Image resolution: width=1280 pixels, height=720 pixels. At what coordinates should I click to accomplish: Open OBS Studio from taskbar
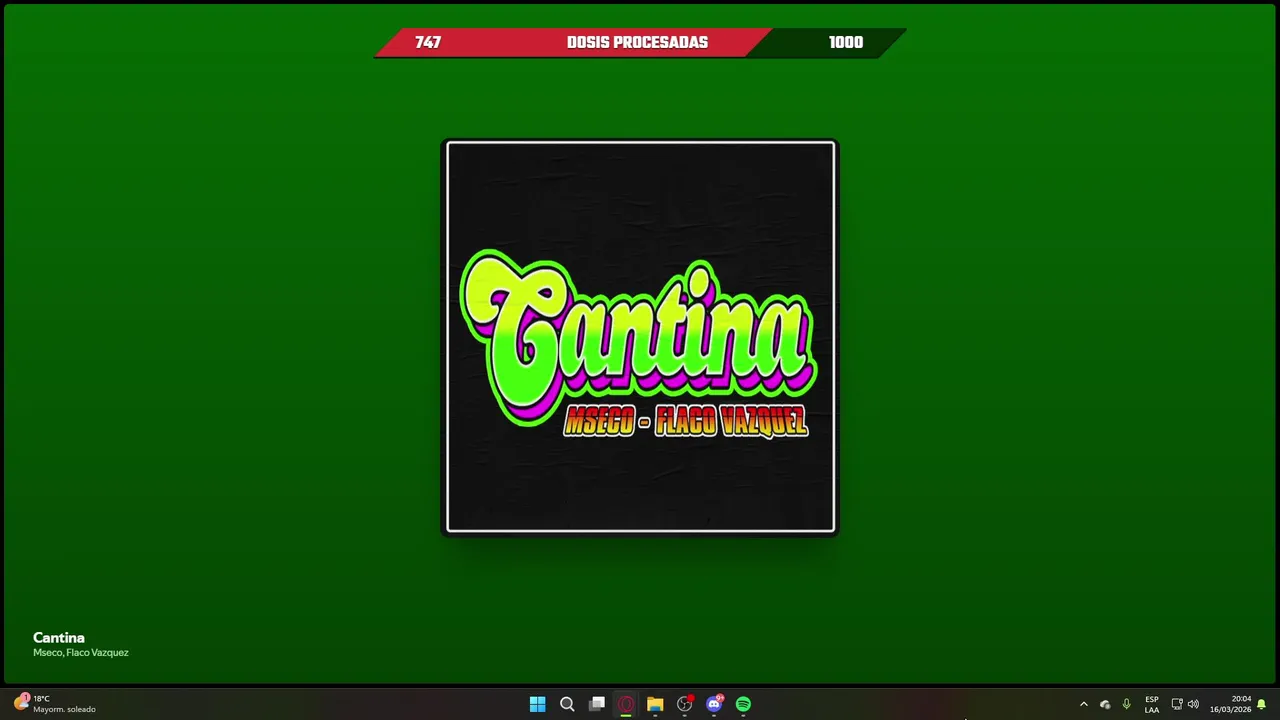(x=685, y=704)
